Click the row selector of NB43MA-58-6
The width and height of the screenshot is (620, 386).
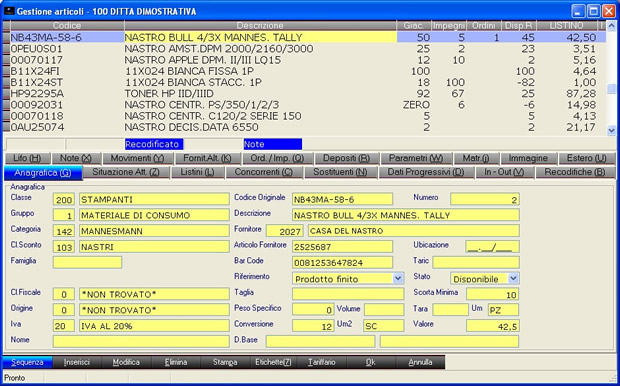(6, 38)
